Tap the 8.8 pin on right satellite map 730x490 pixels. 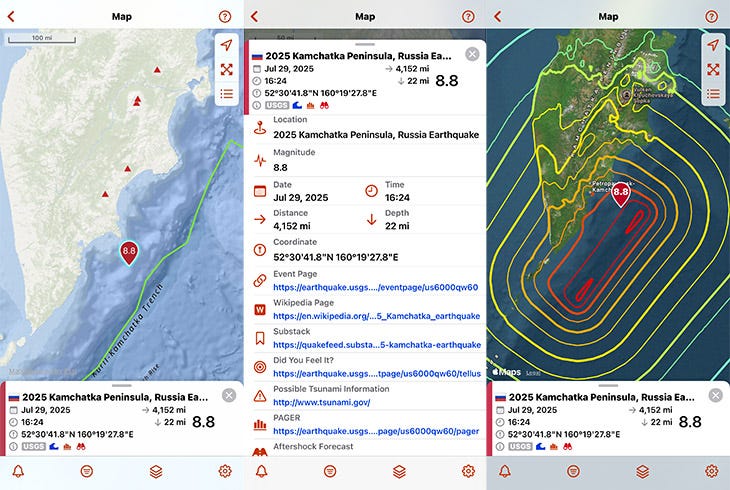[621, 194]
